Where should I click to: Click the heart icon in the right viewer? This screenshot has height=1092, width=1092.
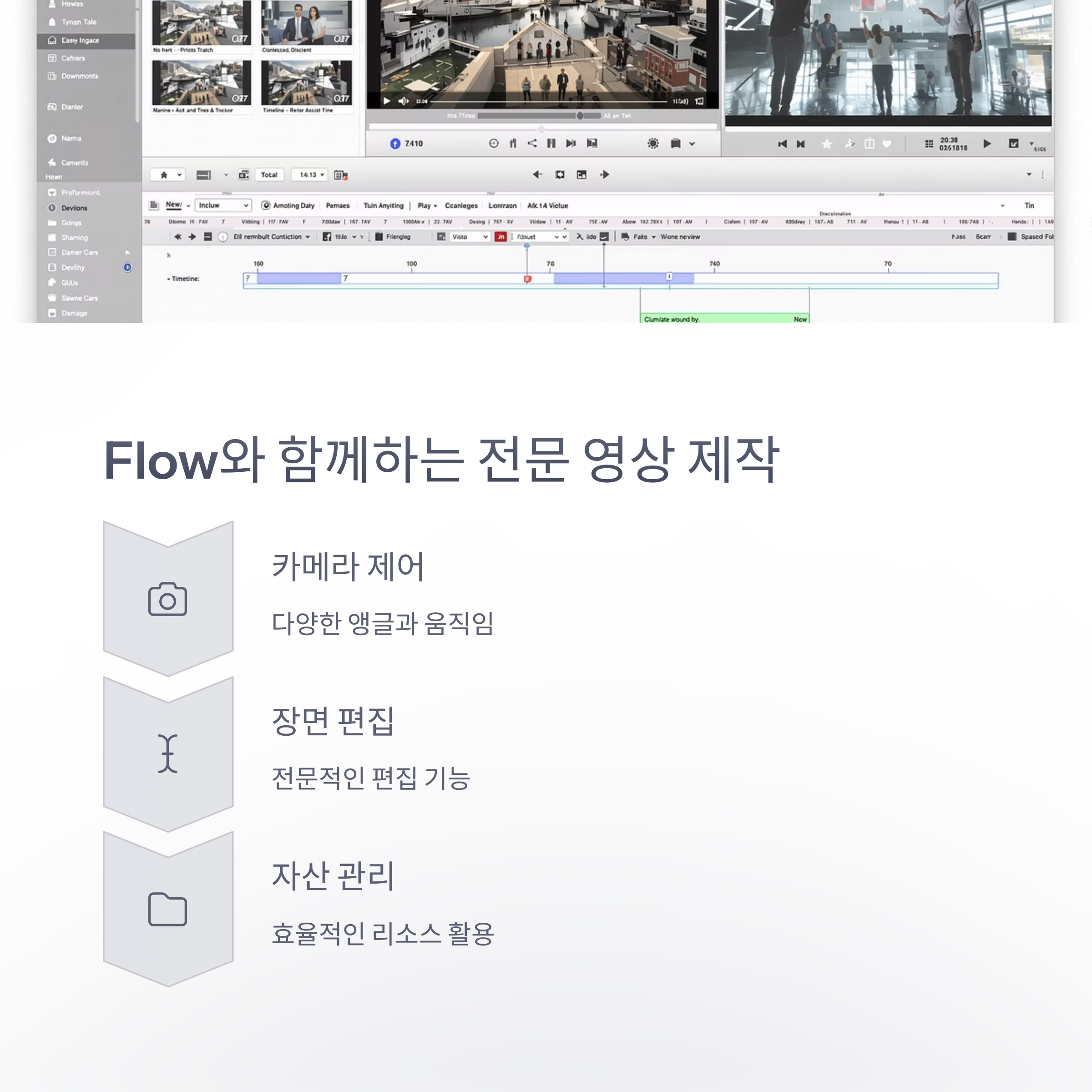point(887,144)
